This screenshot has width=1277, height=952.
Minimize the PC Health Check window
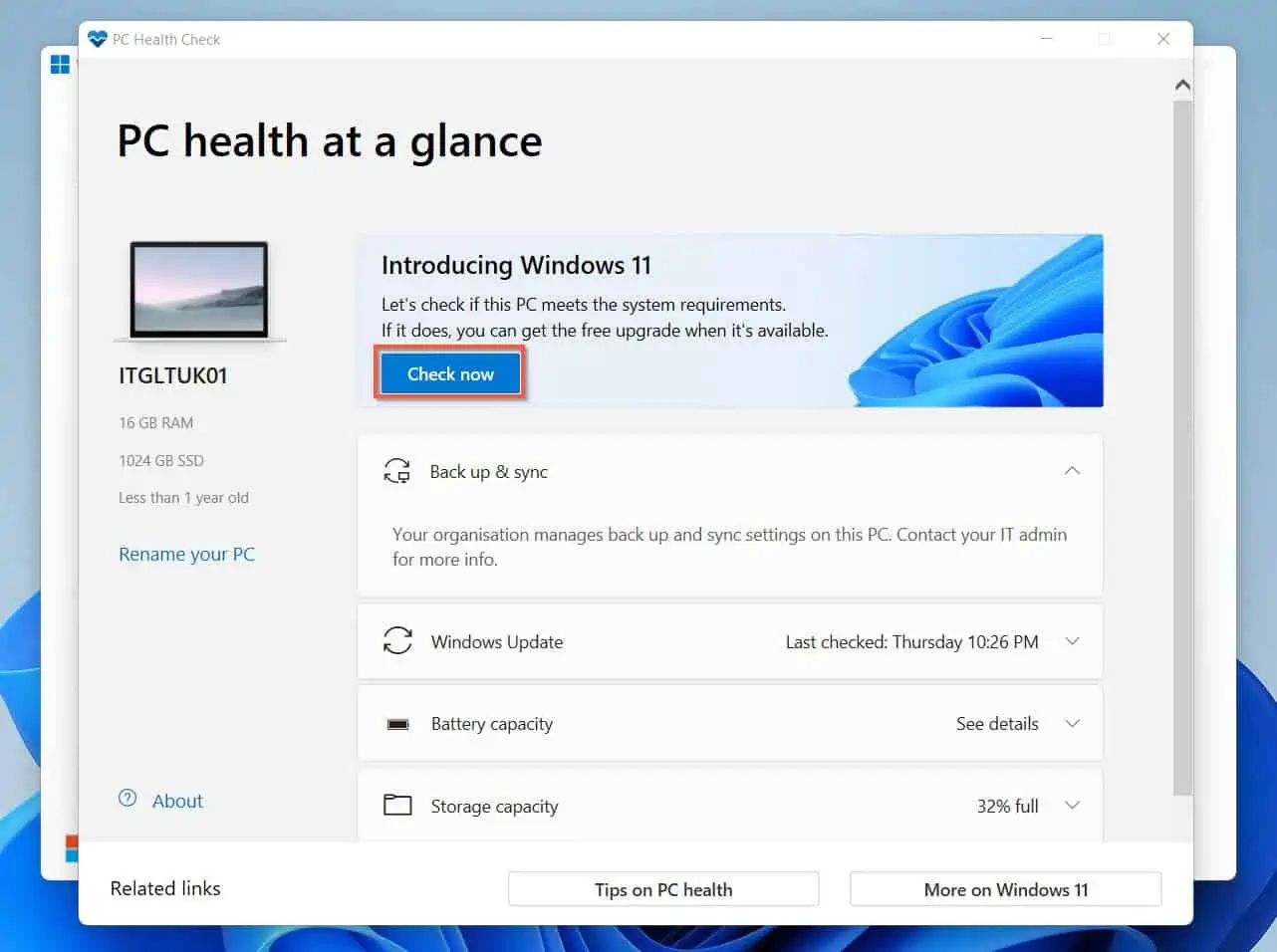coord(1047,39)
